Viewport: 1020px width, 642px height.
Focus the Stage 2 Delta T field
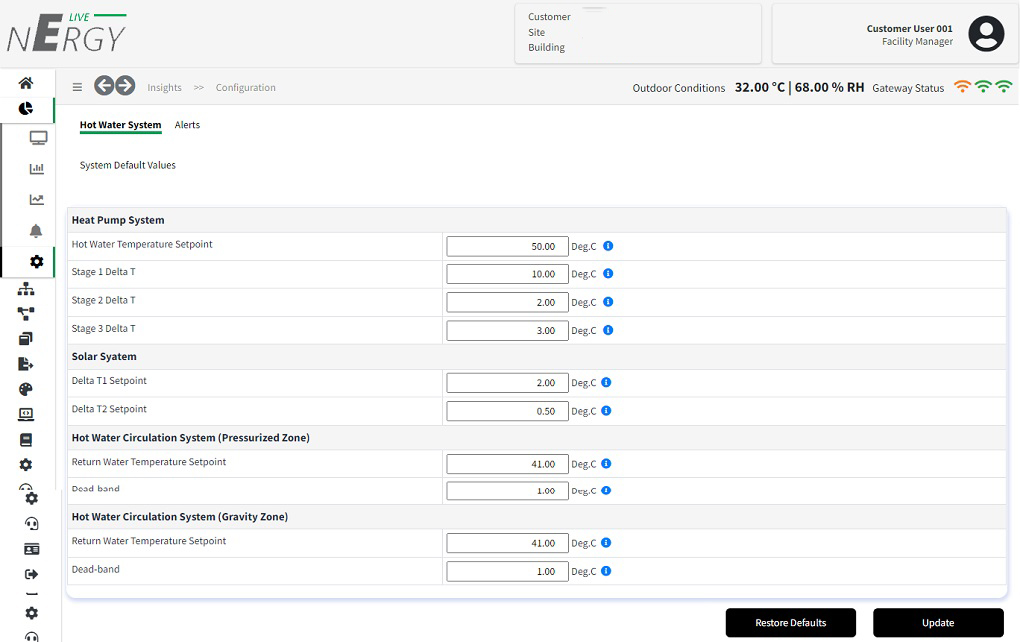point(507,302)
